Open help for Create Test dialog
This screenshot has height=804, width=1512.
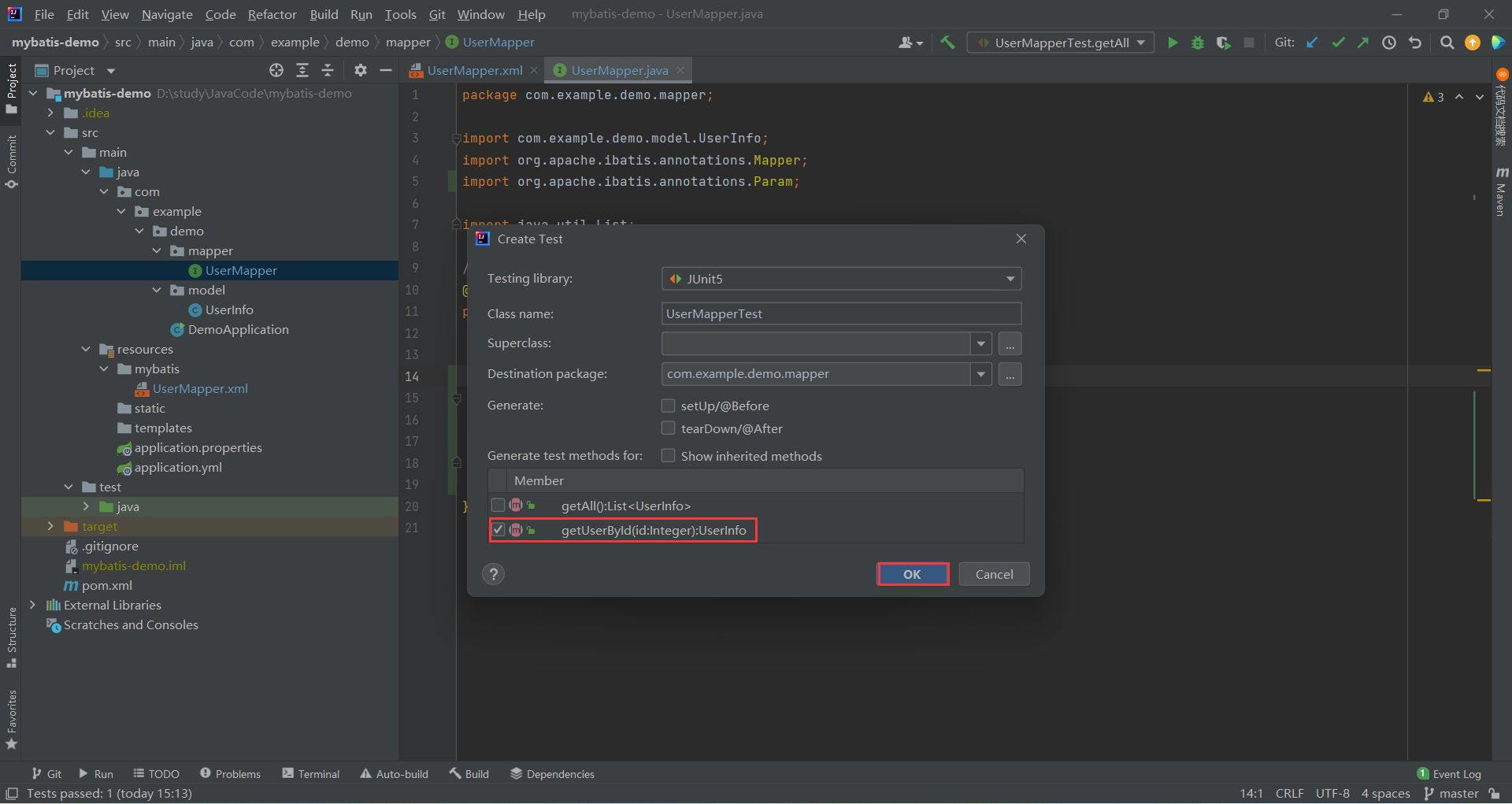494,574
